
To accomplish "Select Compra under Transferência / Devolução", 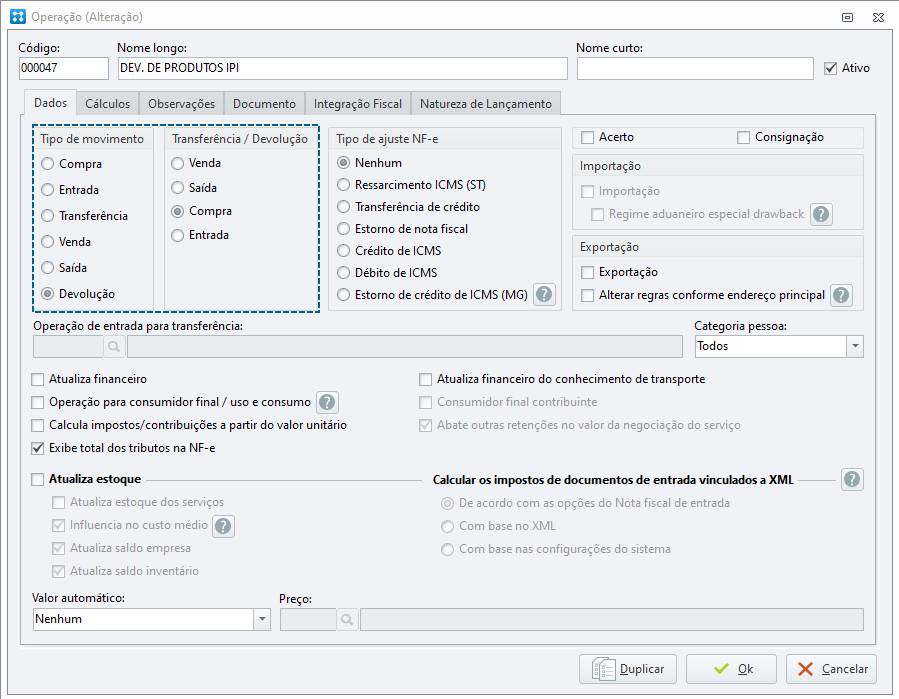I will pyautogui.click(x=178, y=212).
